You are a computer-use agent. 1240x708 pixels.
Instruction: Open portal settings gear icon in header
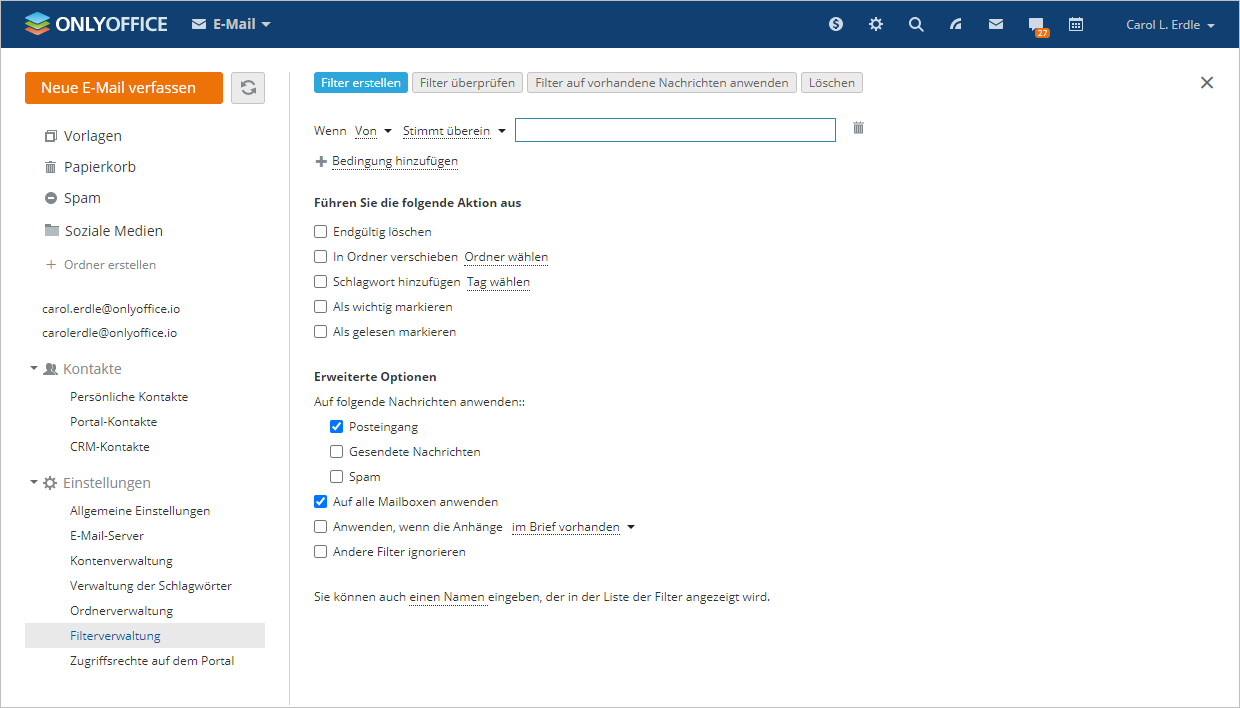point(876,24)
